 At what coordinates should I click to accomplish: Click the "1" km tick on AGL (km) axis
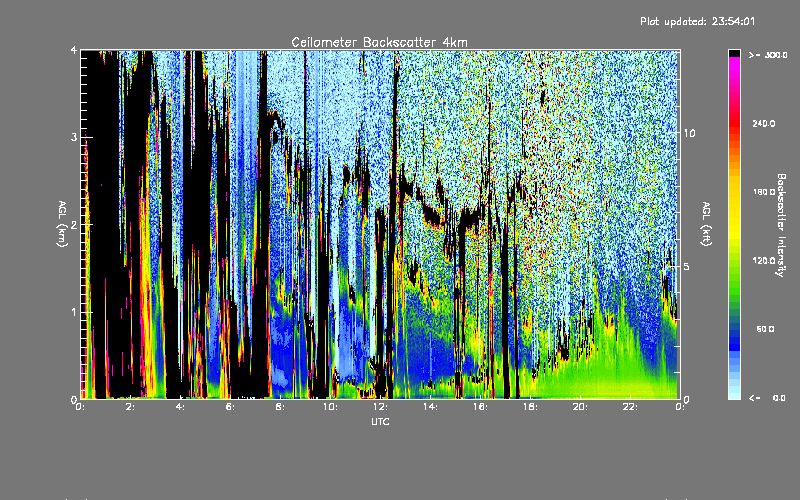pyautogui.click(x=74, y=312)
